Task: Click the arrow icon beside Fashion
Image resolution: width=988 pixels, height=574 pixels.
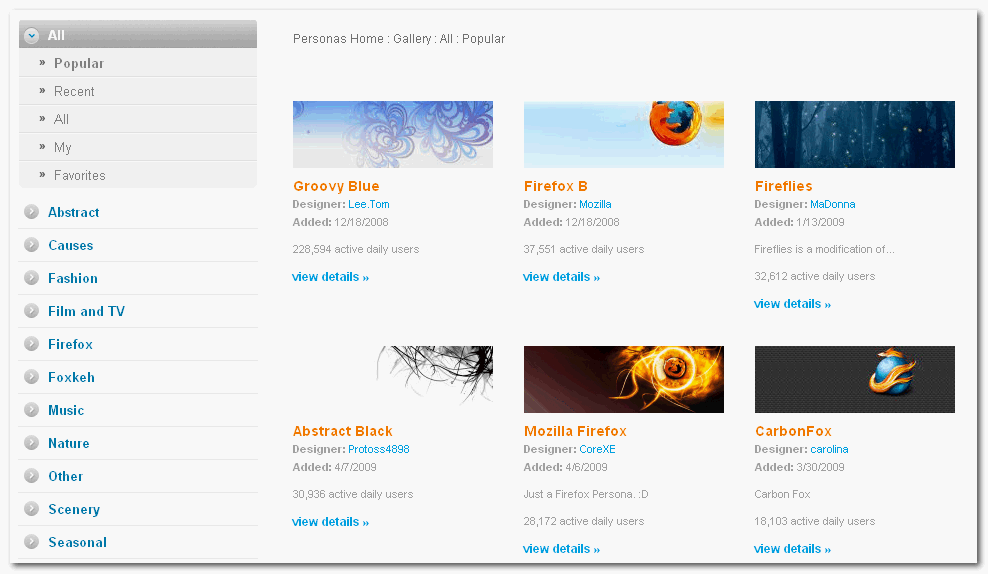Action: 32,278
